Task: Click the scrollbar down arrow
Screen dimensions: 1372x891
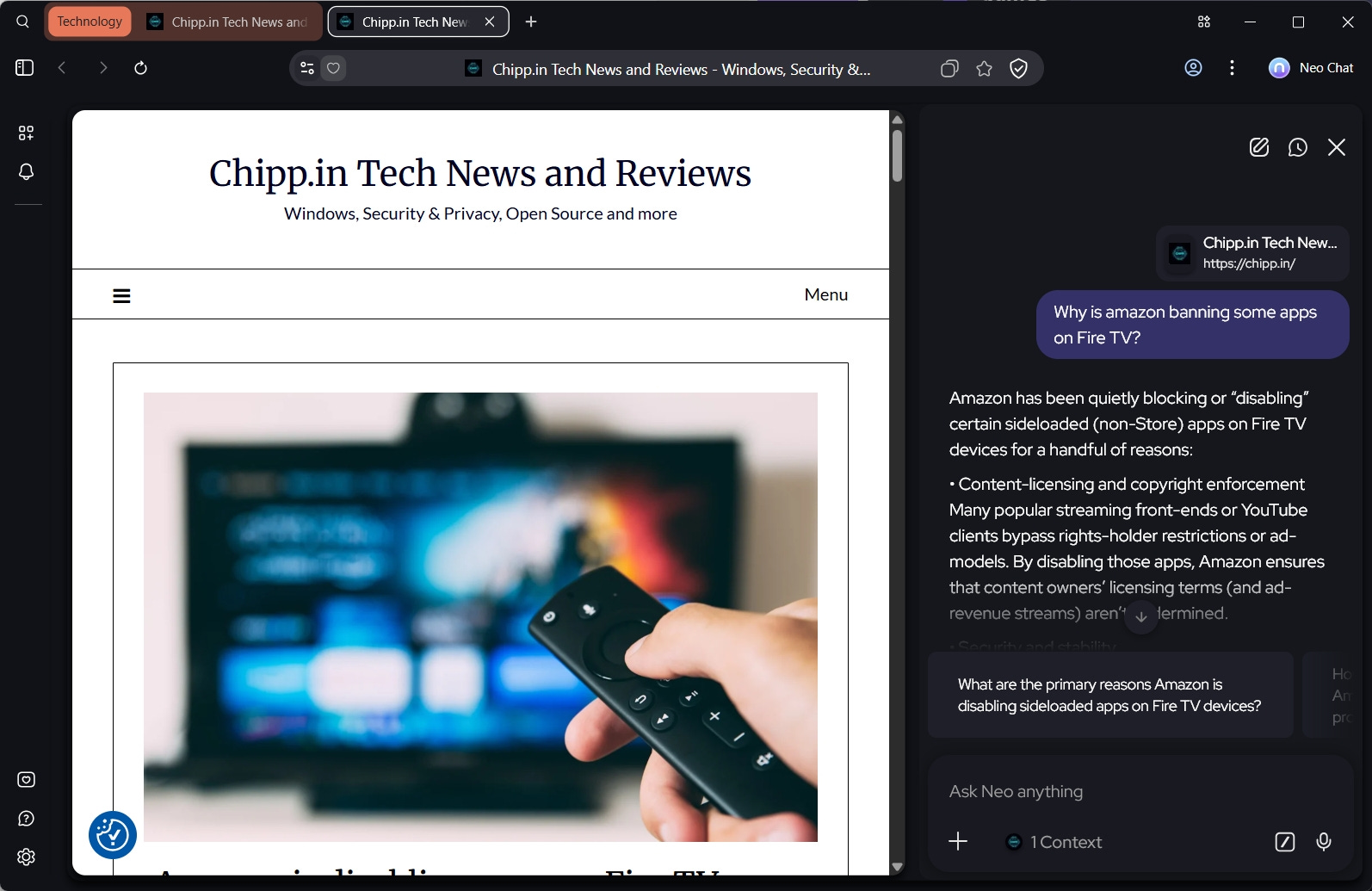Action: [x=897, y=867]
